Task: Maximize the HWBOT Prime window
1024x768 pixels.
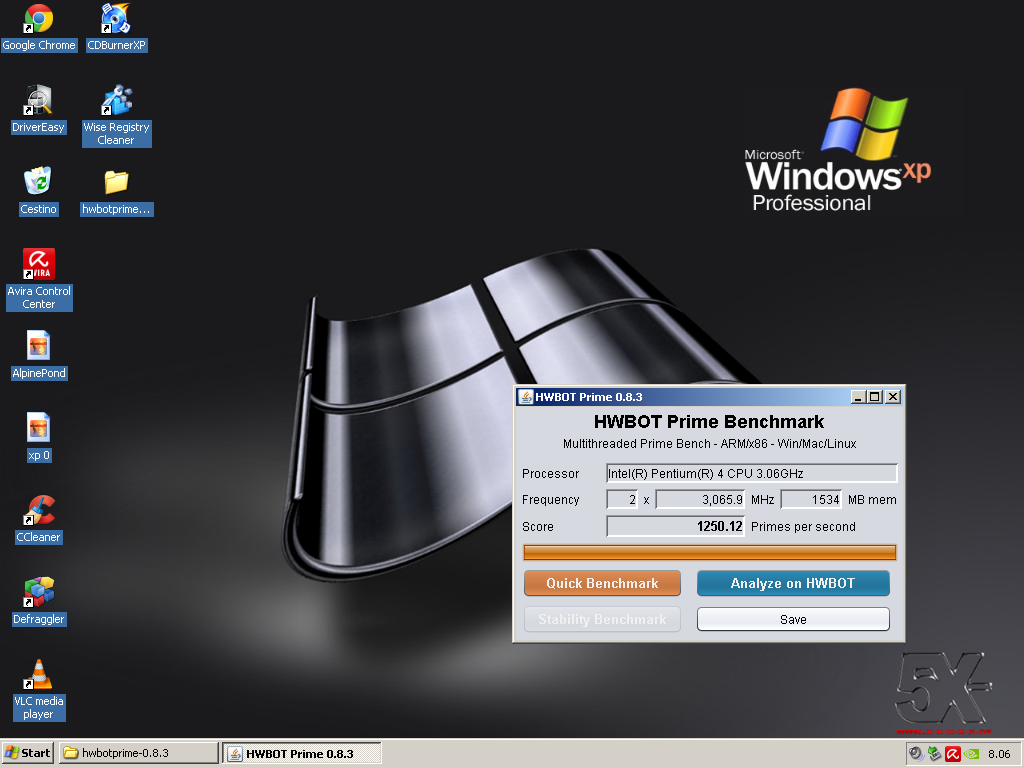Action: pyautogui.click(x=875, y=396)
